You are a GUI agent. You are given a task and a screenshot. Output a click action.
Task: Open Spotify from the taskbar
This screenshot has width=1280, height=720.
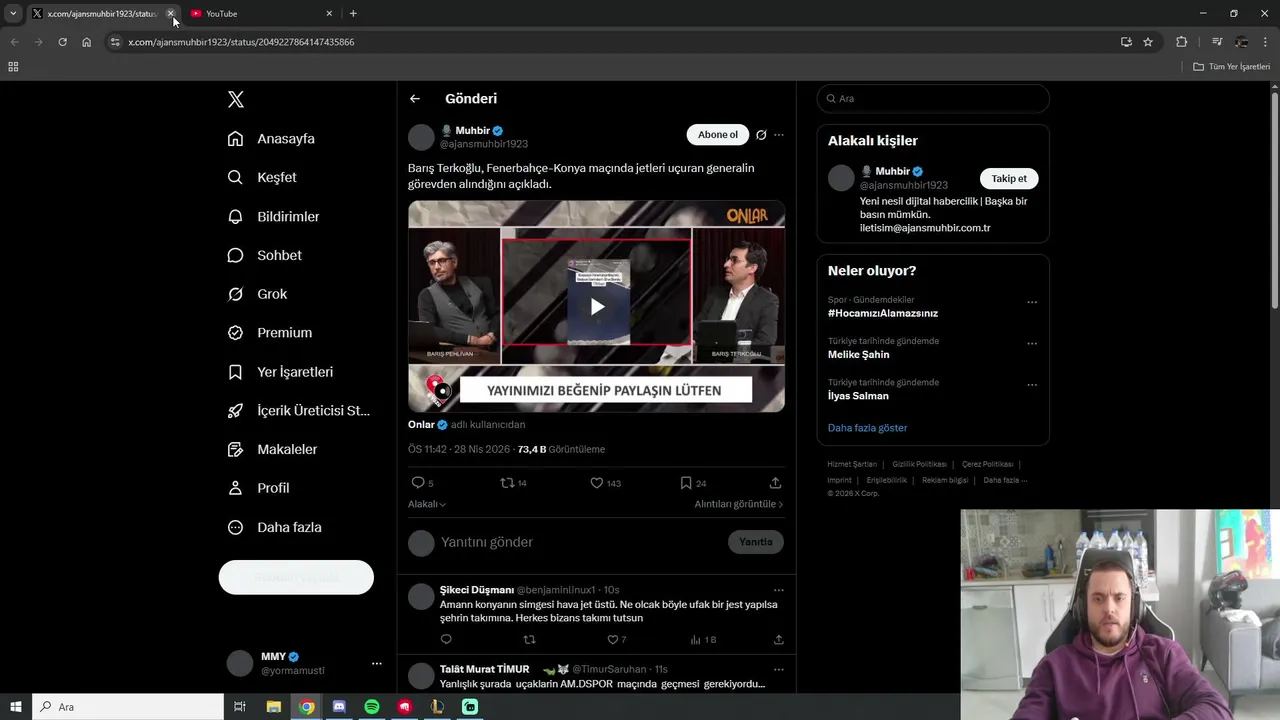(x=372, y=707)
